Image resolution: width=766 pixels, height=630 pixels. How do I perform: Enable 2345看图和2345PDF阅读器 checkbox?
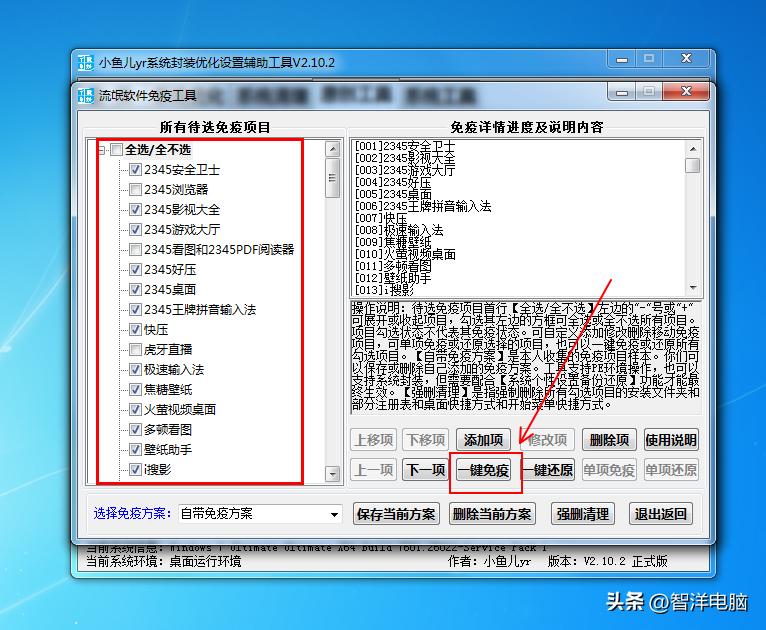click(135, 250)
